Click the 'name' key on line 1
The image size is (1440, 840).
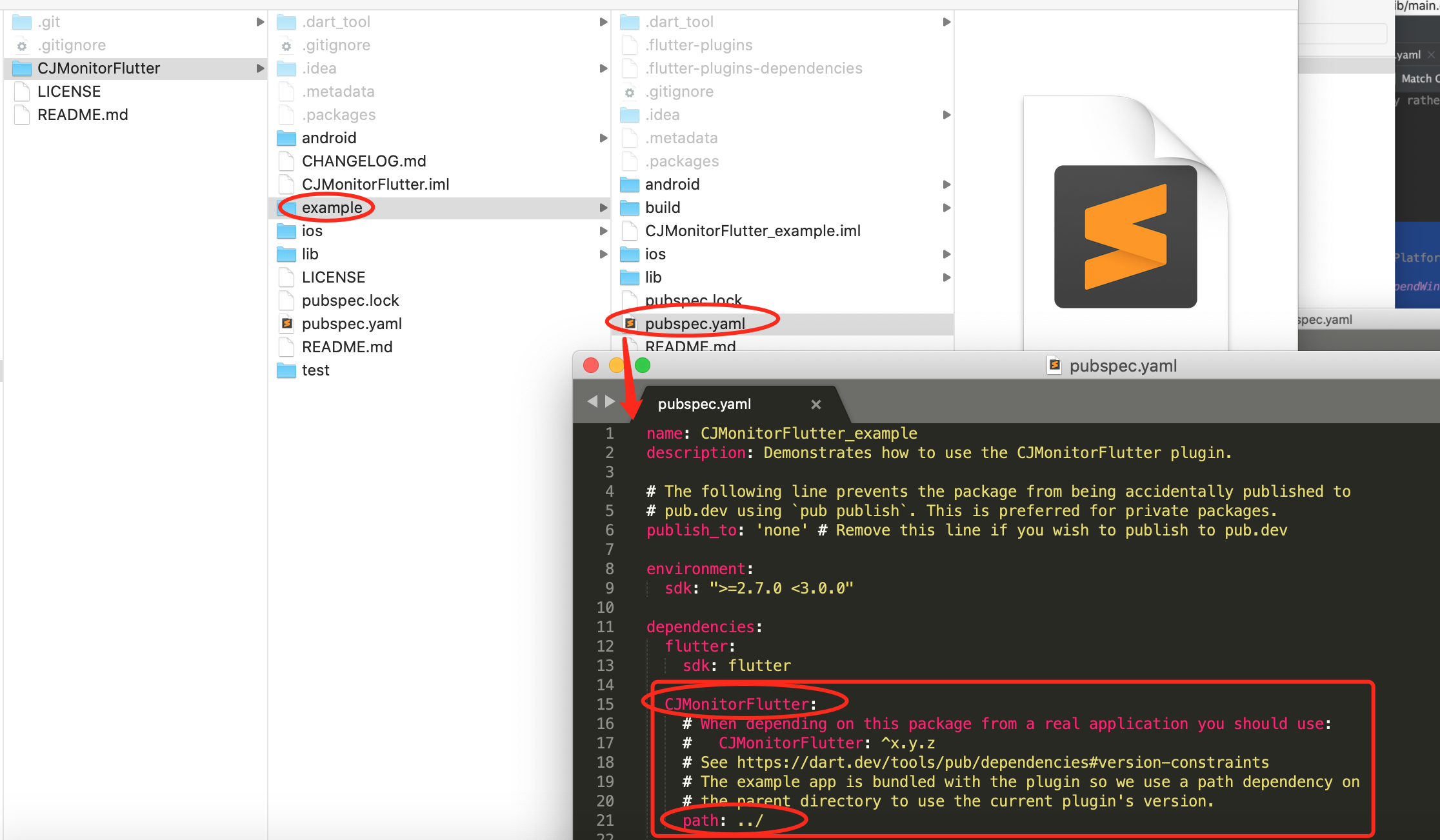coord(665,434)
